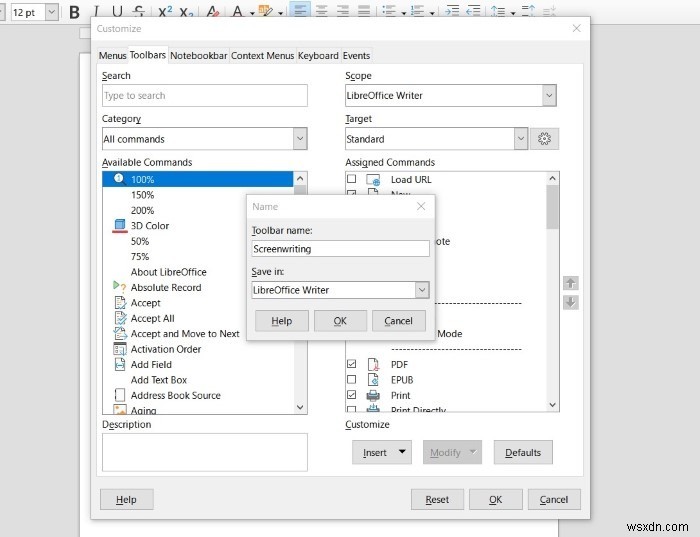
Task: Click the gear icon beside Target
Action: (x=544, y=139)
